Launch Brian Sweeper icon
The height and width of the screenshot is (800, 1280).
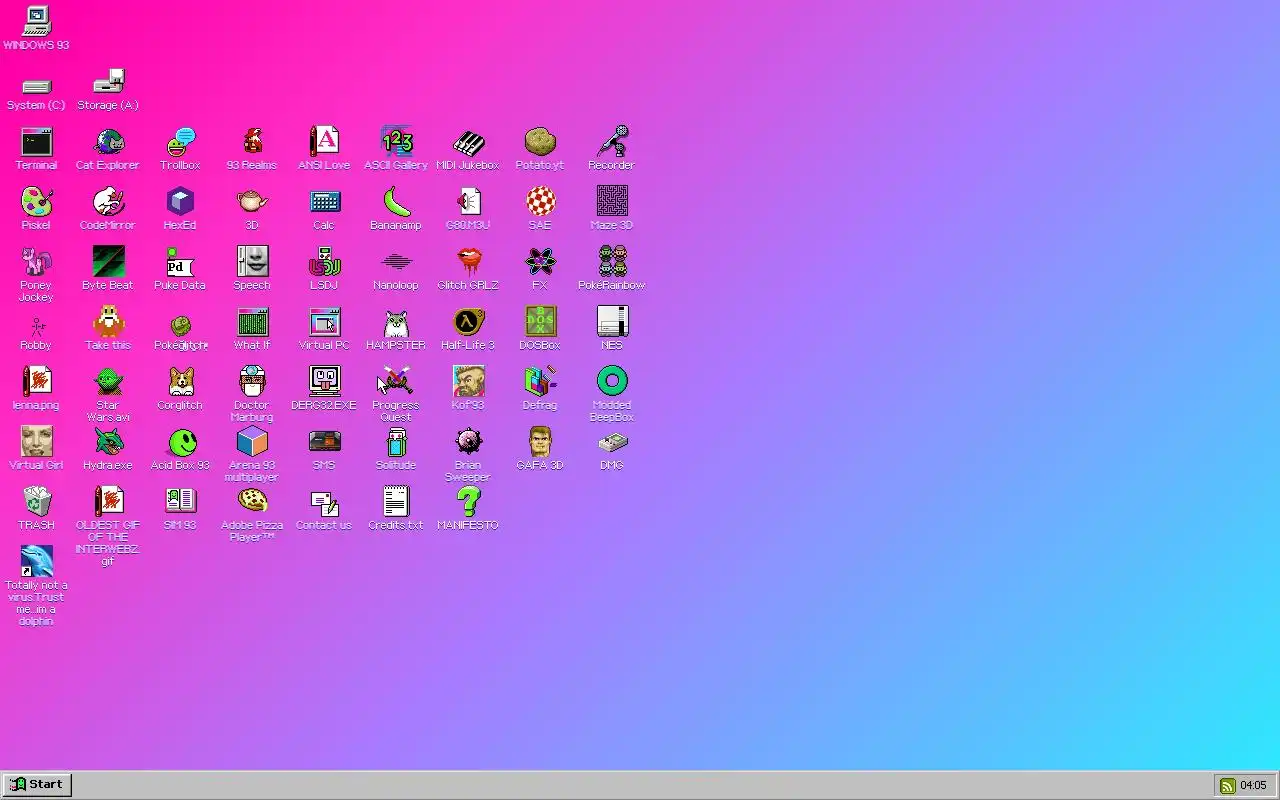pos(468,442)
